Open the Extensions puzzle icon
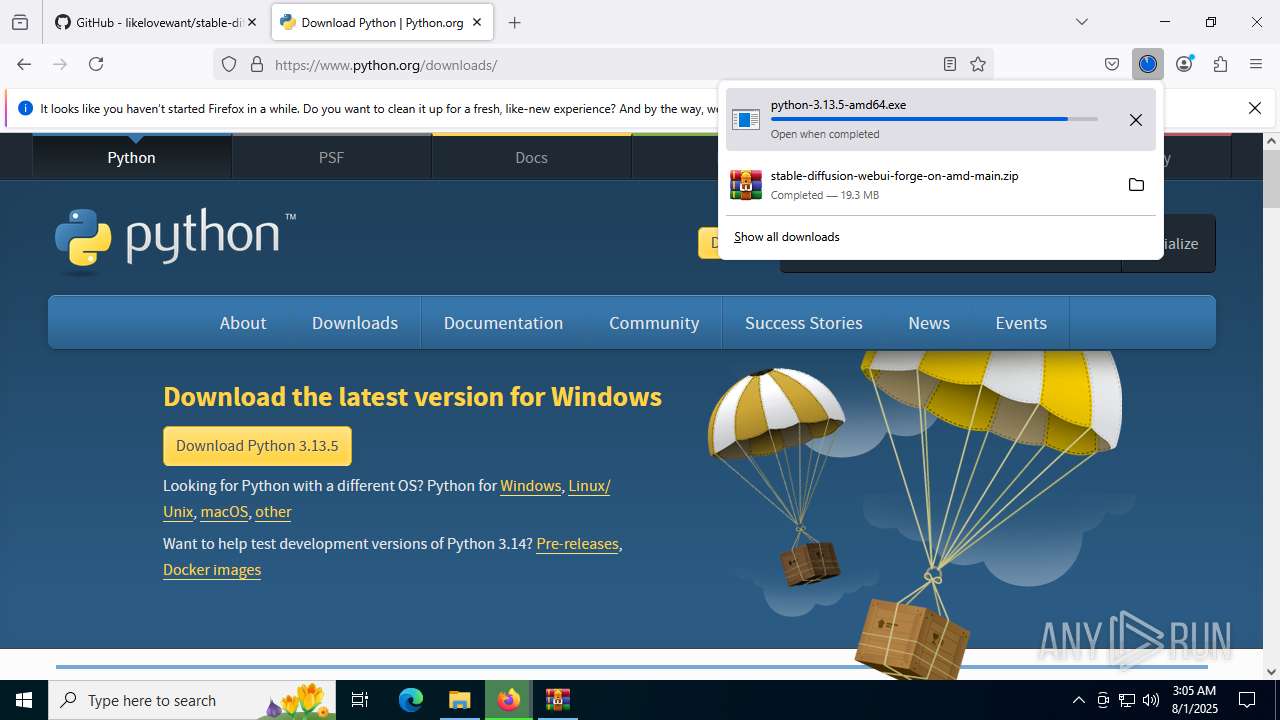This screenshot has height=720, width=1280. click(1220, 64)
